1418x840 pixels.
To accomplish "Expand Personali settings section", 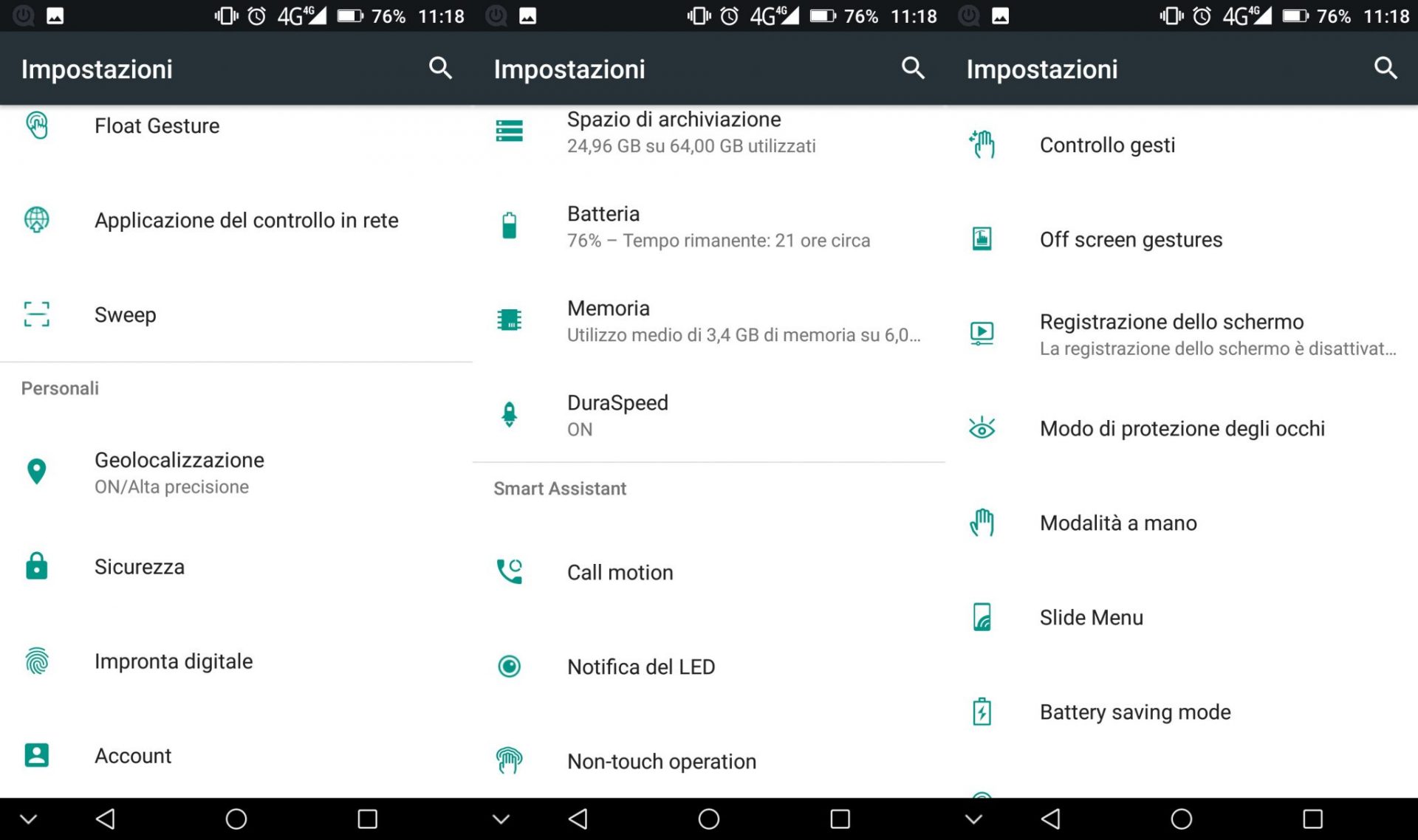I will point(60,389).
